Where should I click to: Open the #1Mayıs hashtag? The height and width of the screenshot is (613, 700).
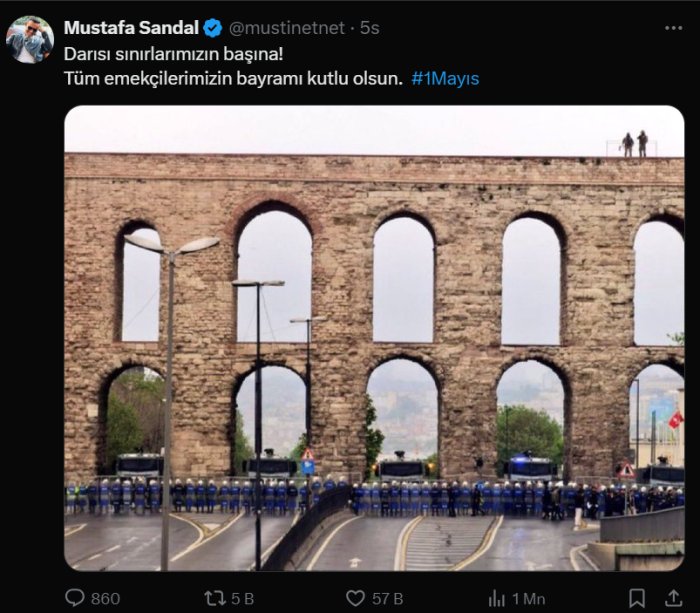click(445, 78)
